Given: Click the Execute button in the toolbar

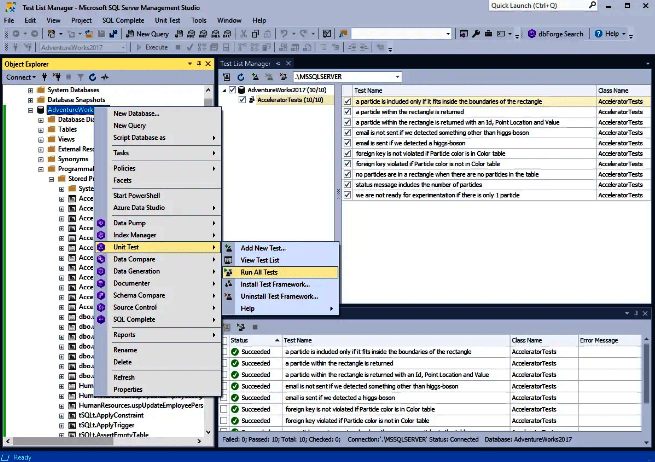Looking at the screenshot, I should pyautogui.click(x=153, y=47).
